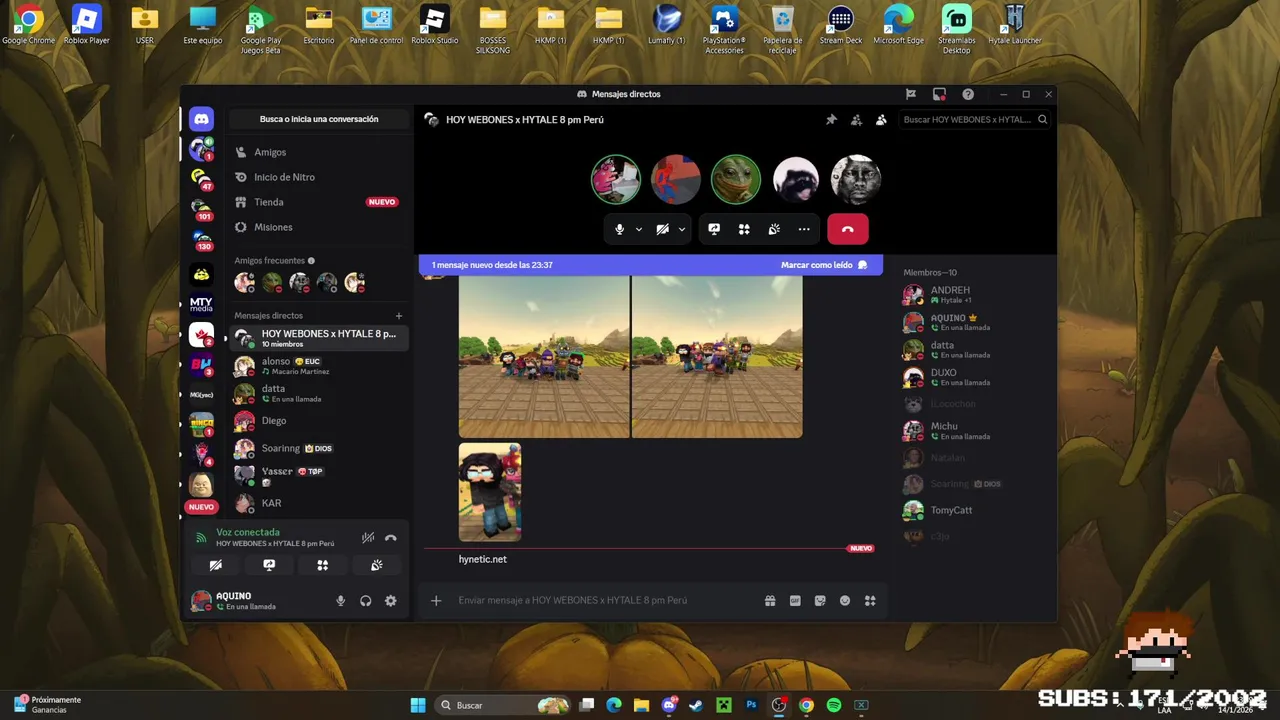
Task: Mute microphone in the user panel
Action: point(341,601)
